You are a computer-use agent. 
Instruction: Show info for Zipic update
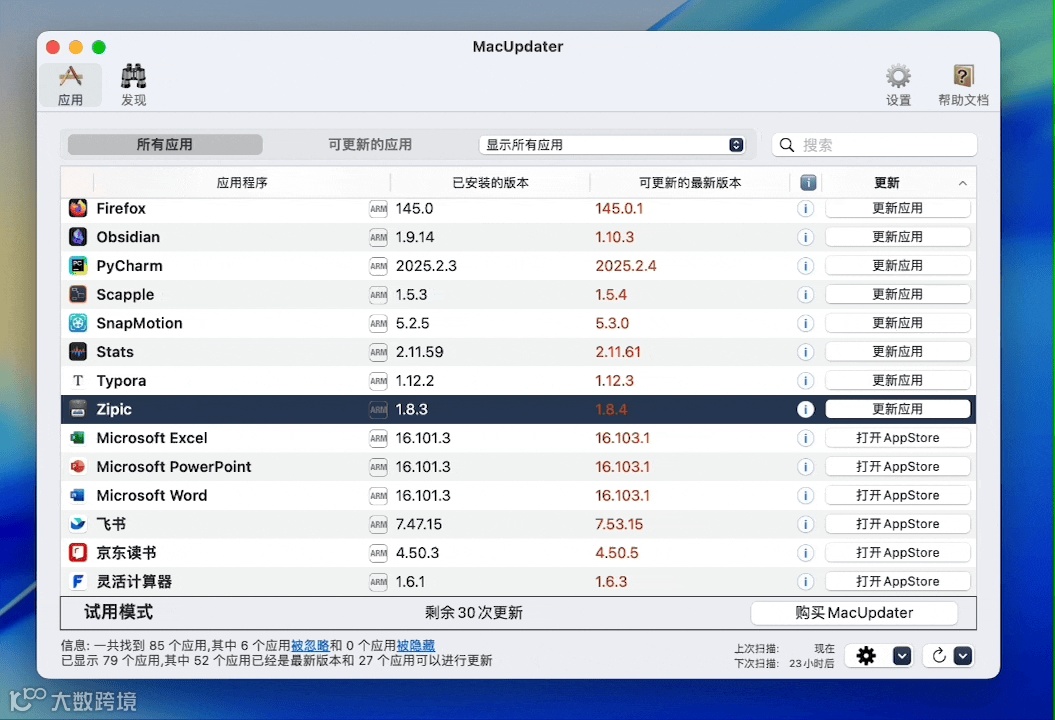(x=805, y=409)
